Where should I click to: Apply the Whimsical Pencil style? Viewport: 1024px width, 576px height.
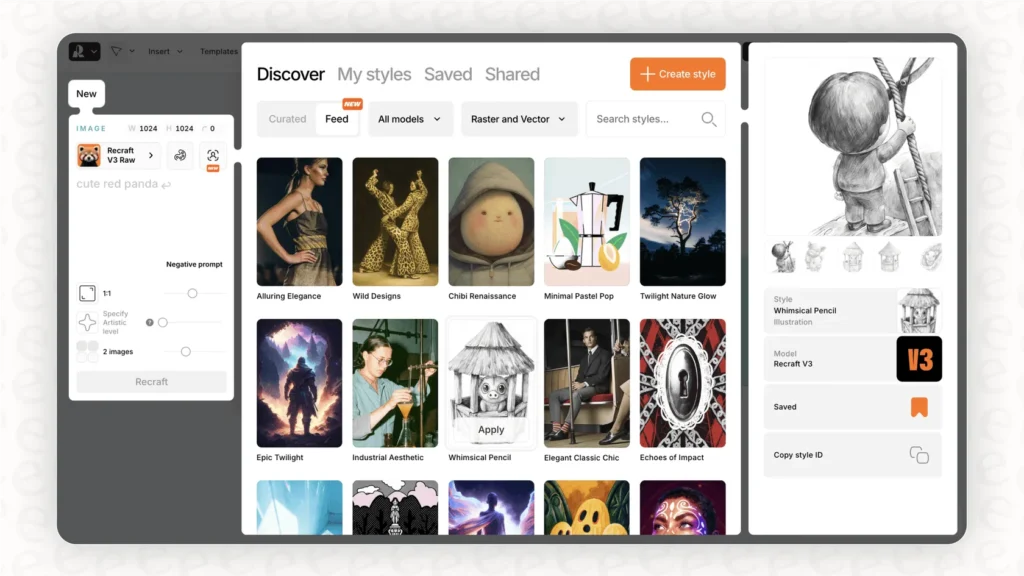(491, 430)
